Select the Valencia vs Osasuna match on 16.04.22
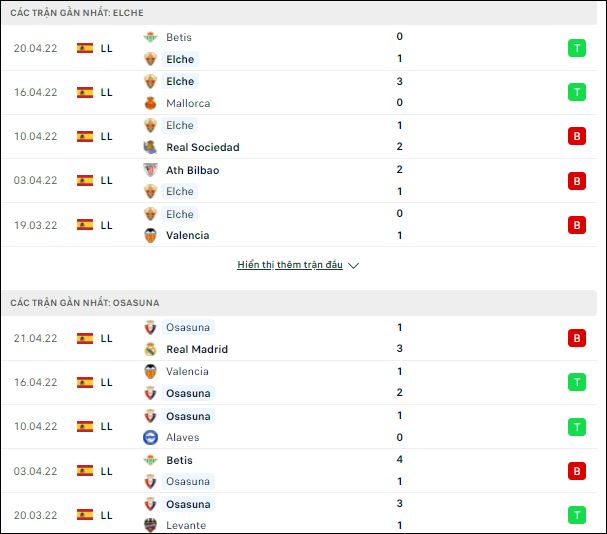 (x=299, y=383)
